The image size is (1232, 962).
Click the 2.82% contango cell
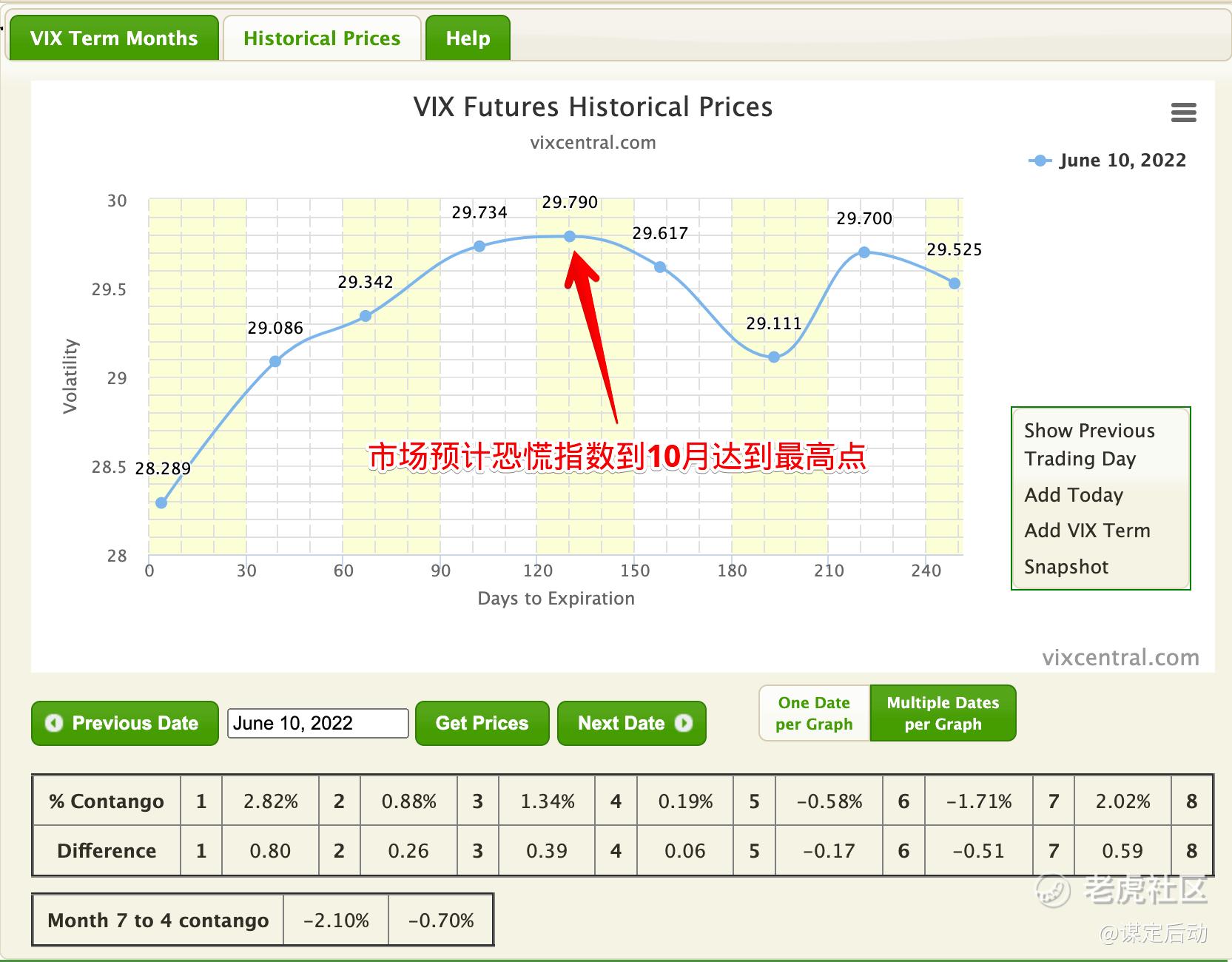pos(271,801)
